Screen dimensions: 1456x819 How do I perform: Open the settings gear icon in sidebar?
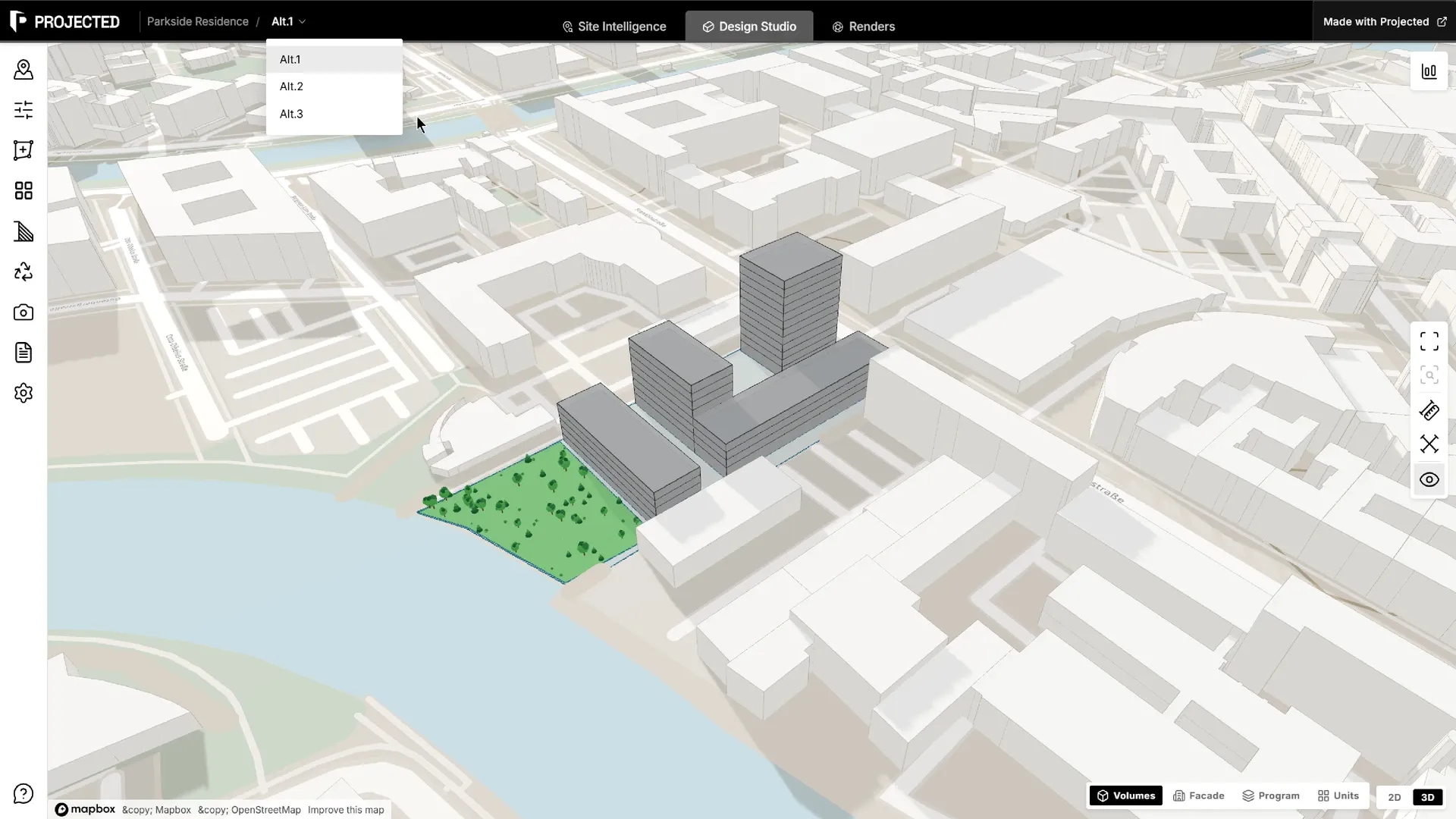[x=24, y=393]
